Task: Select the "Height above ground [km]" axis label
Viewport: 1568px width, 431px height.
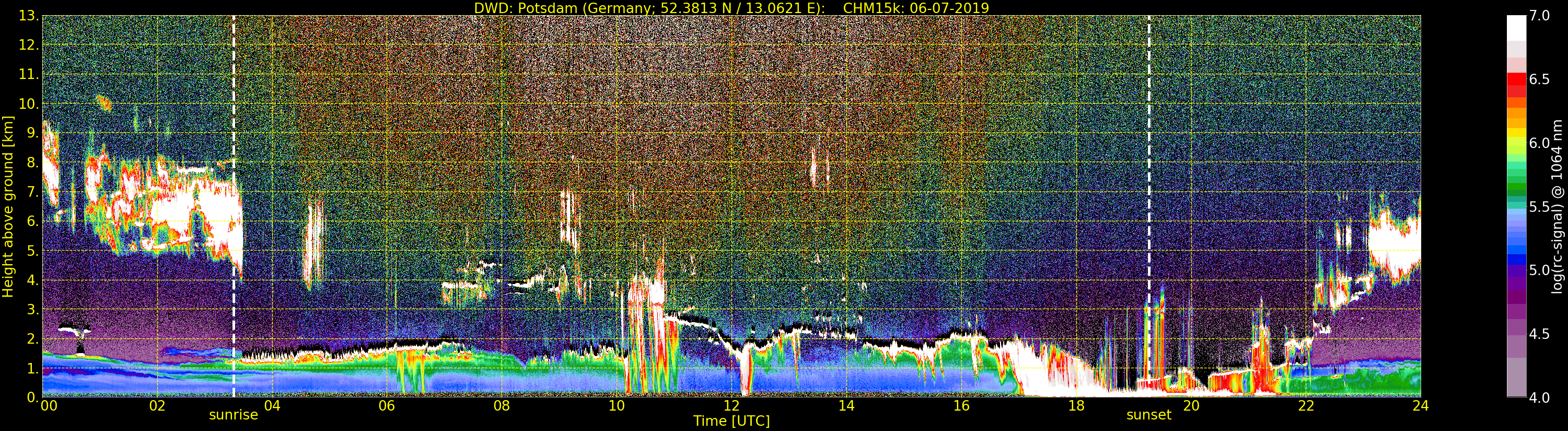Action: pos(8,207)
